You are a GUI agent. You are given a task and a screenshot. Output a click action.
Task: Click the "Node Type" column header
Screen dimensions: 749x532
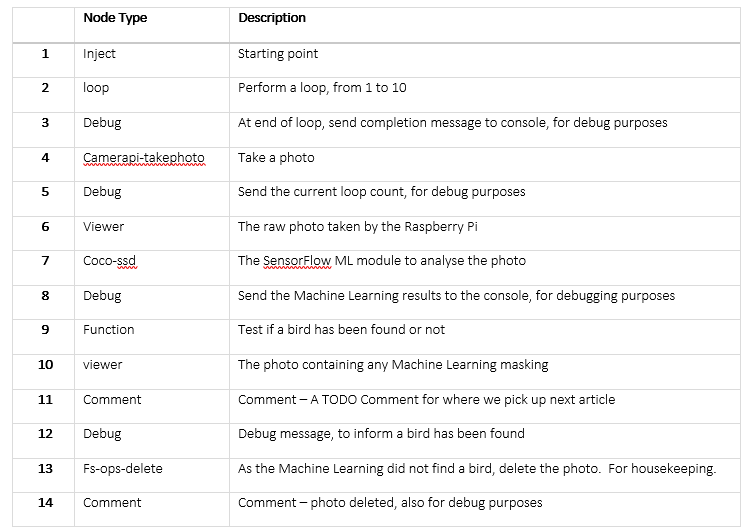pyautogui.click(x=115, y=18)
